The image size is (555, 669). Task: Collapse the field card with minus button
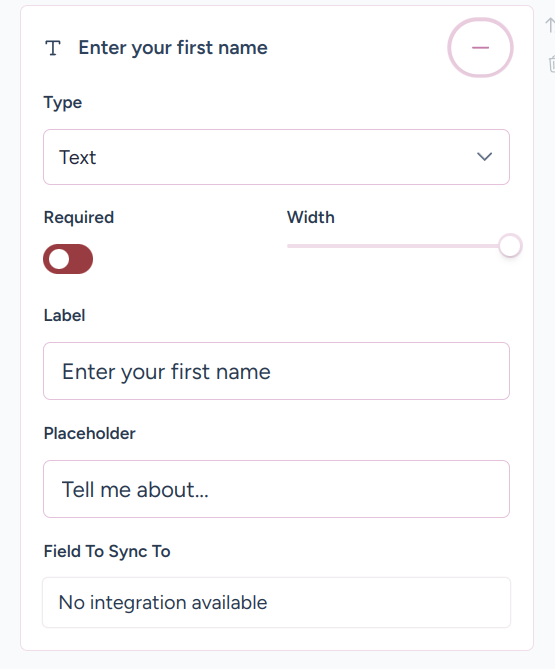click(x=480, y=47)
